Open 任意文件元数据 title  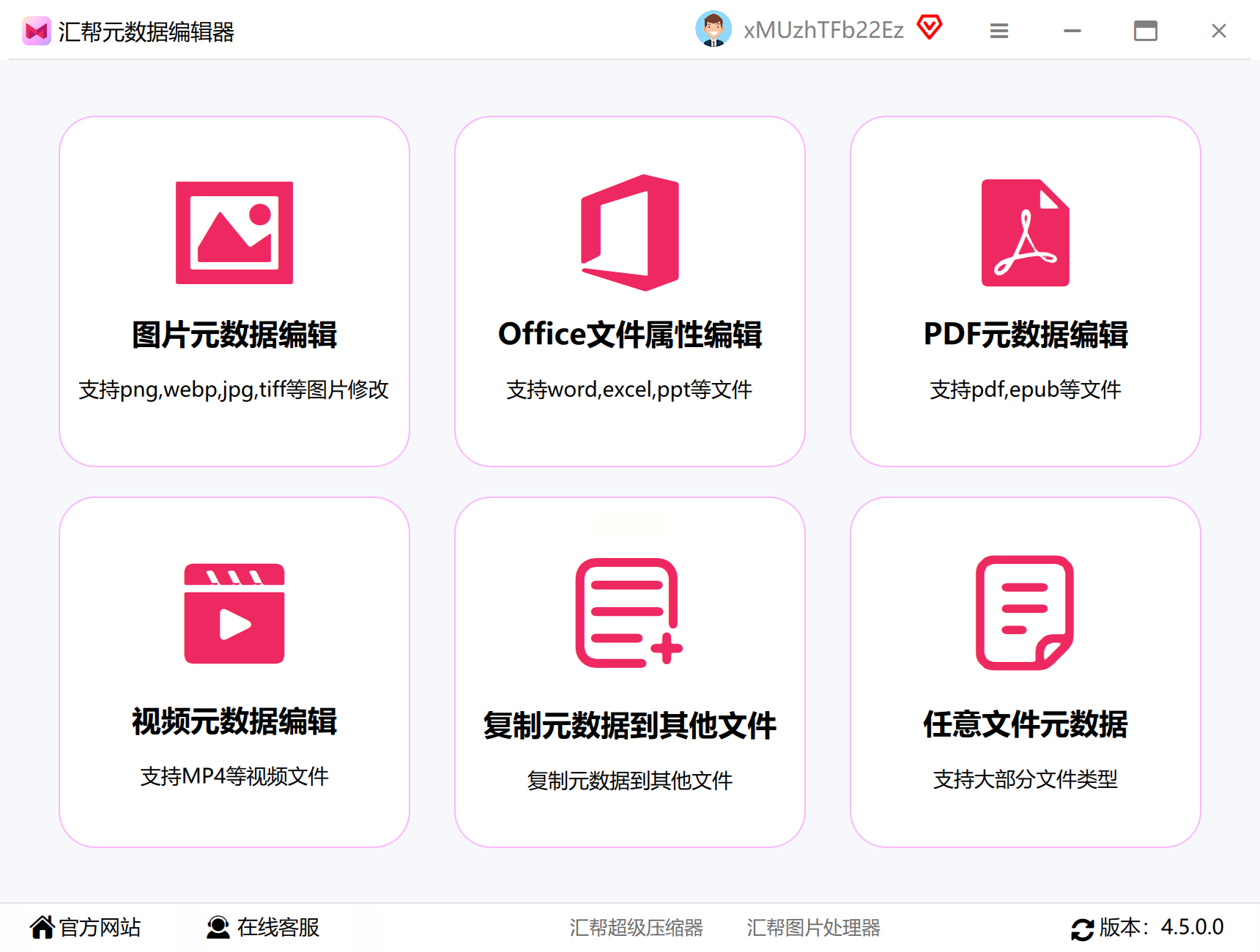1026,724
